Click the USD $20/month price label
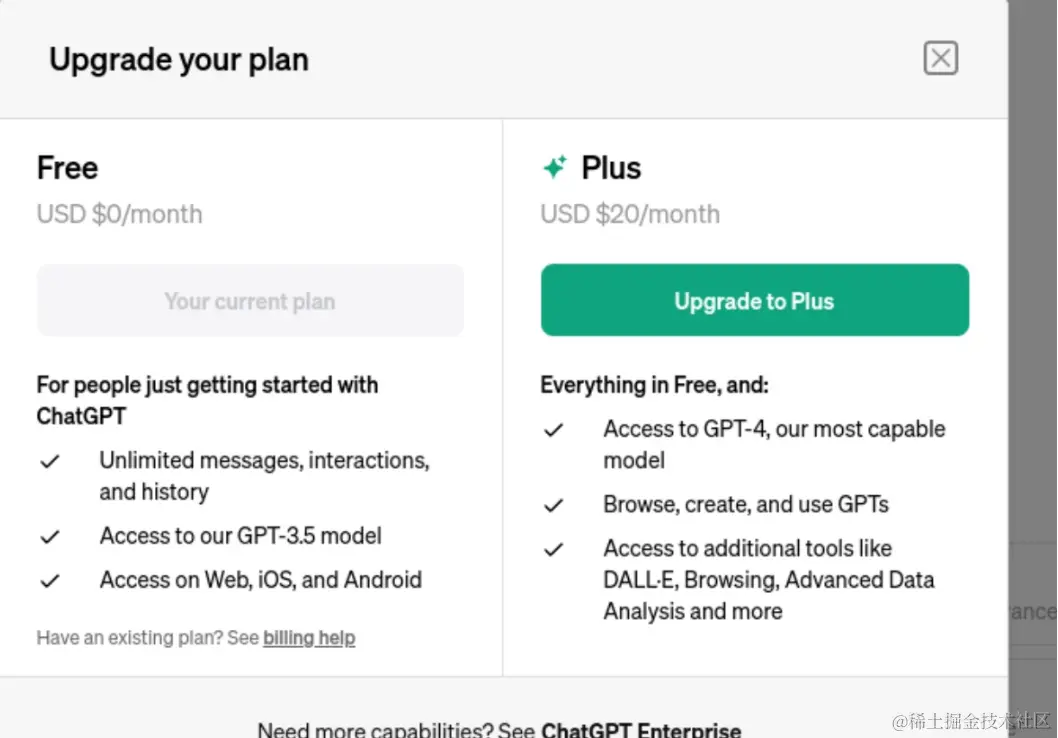 [x=630, y=214]
